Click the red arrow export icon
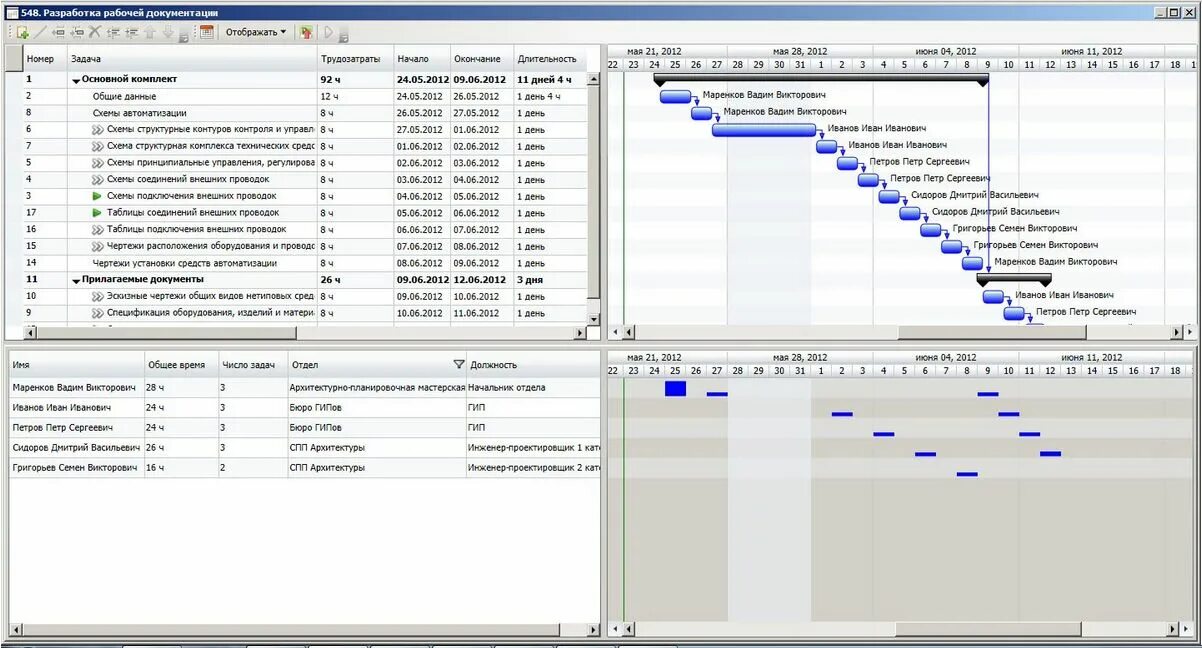 305,32
